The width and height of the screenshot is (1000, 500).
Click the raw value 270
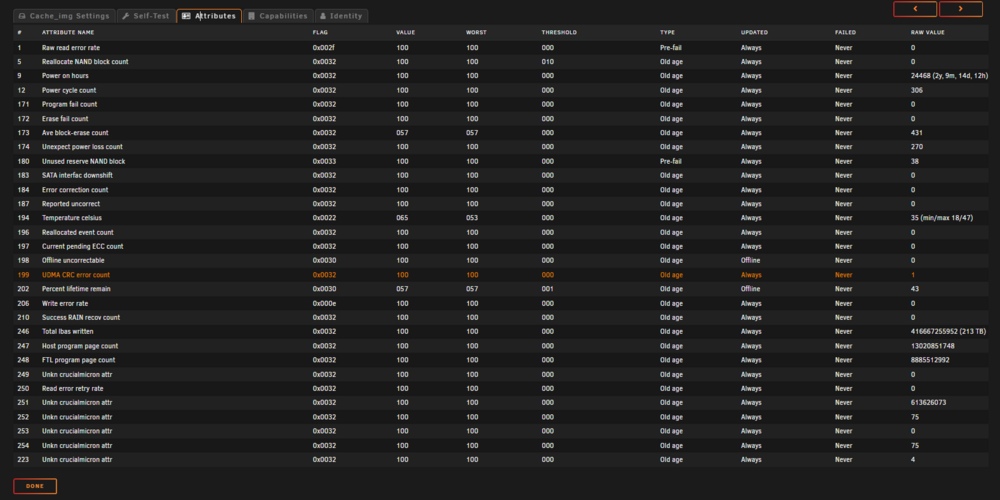917,147
